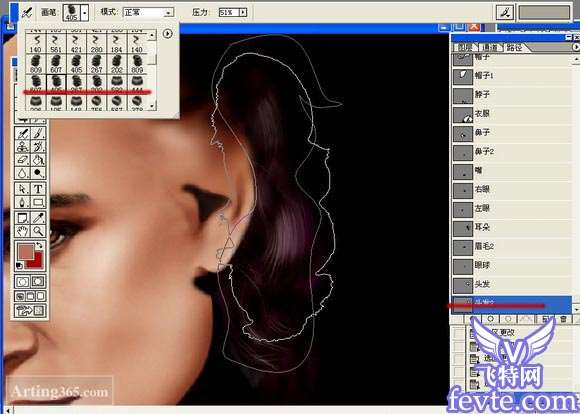Click Paths panel scrollbar up arrow
Screen dimensions: 580x414
[x=576, y=59]
